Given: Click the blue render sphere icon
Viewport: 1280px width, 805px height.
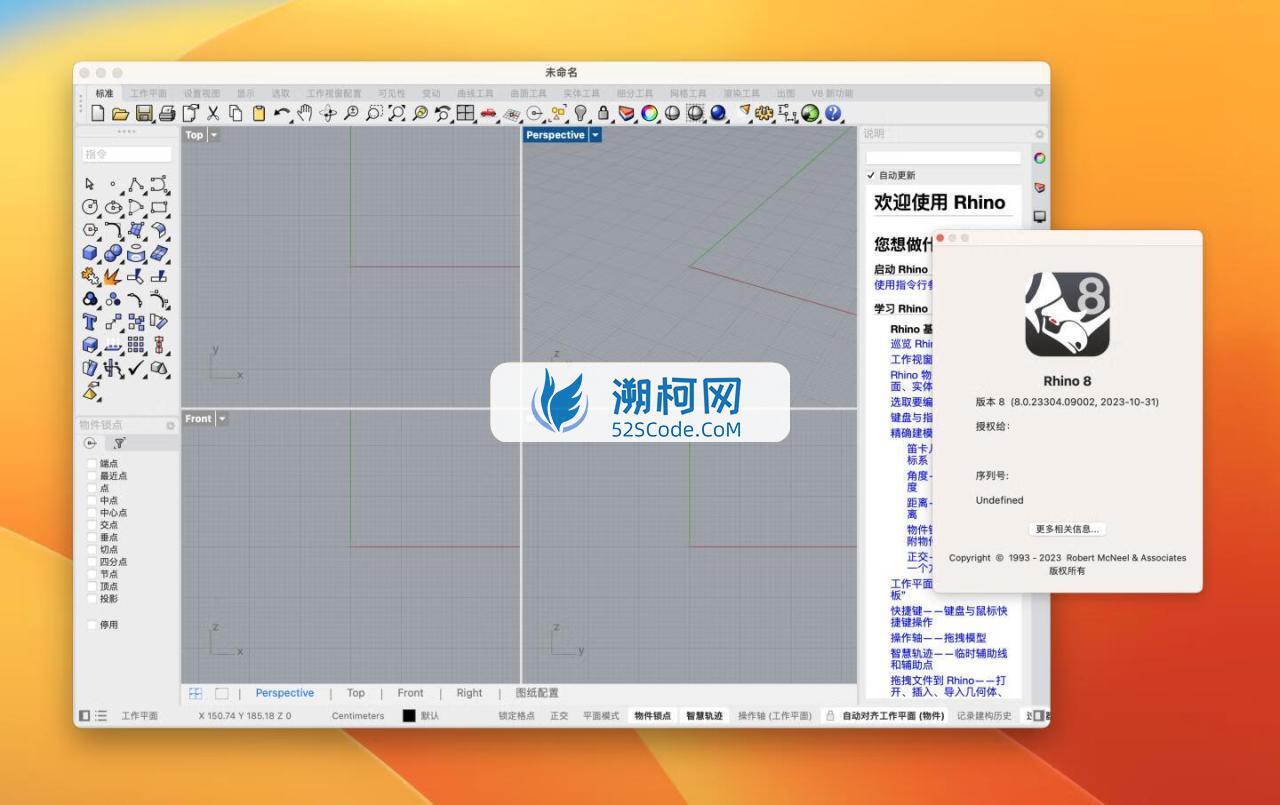Looking at the screenshot, I should click(x=718, y=113).
